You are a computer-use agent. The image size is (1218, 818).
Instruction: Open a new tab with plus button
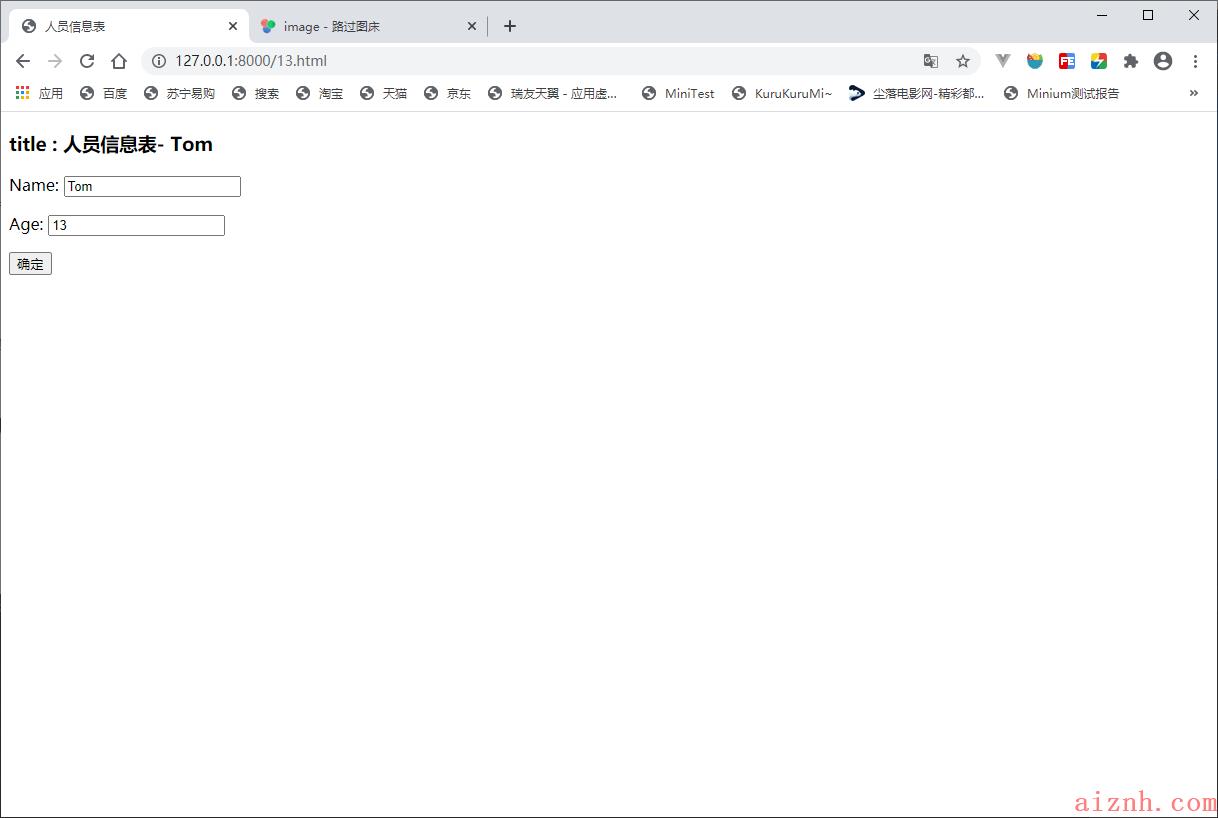click(x=510, y=26)
